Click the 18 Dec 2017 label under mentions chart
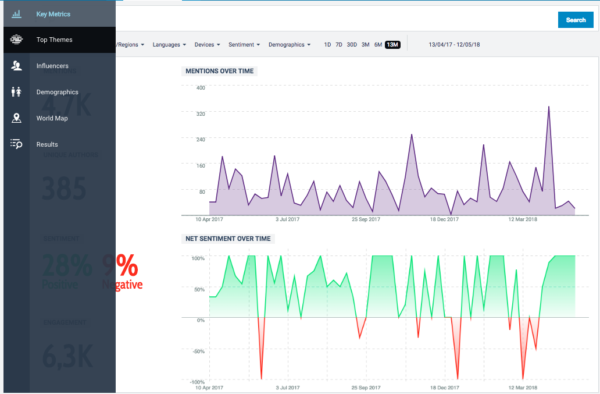The height and width of the screenshot is (394, 600). pyautogui.click(x=444, y=220)
